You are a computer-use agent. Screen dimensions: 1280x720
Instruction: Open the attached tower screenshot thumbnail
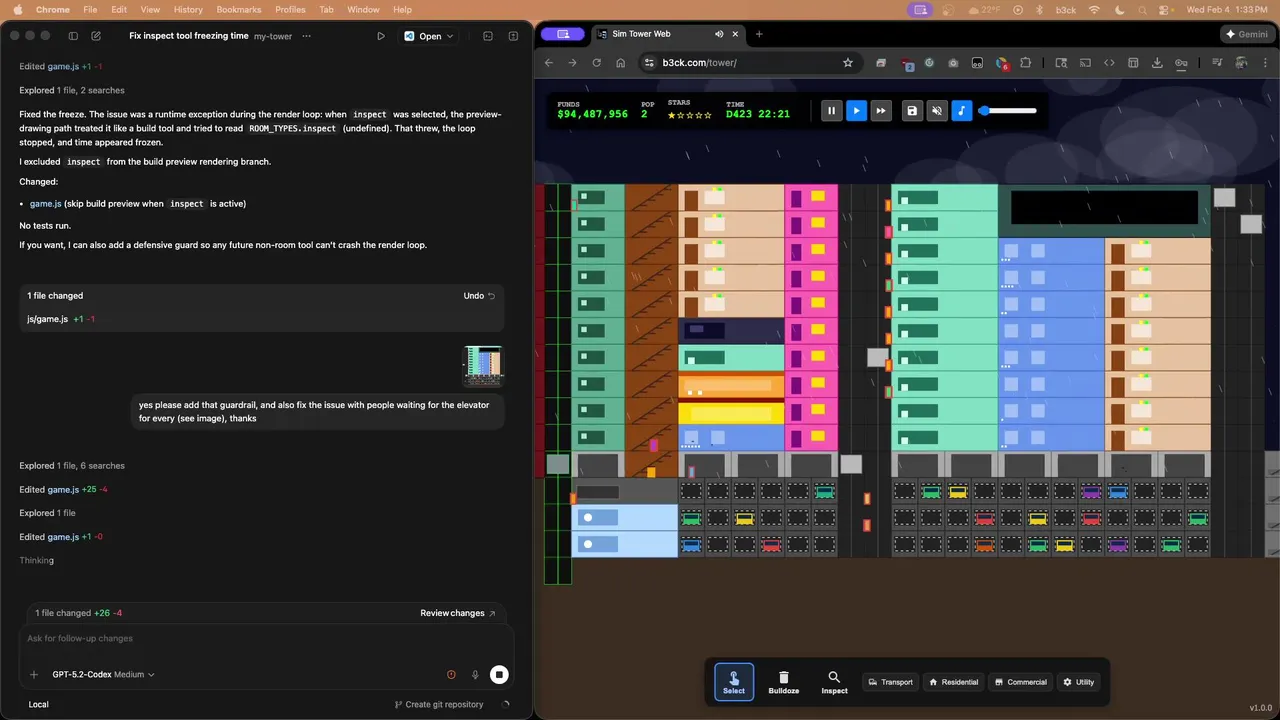[x=483, y=366]
